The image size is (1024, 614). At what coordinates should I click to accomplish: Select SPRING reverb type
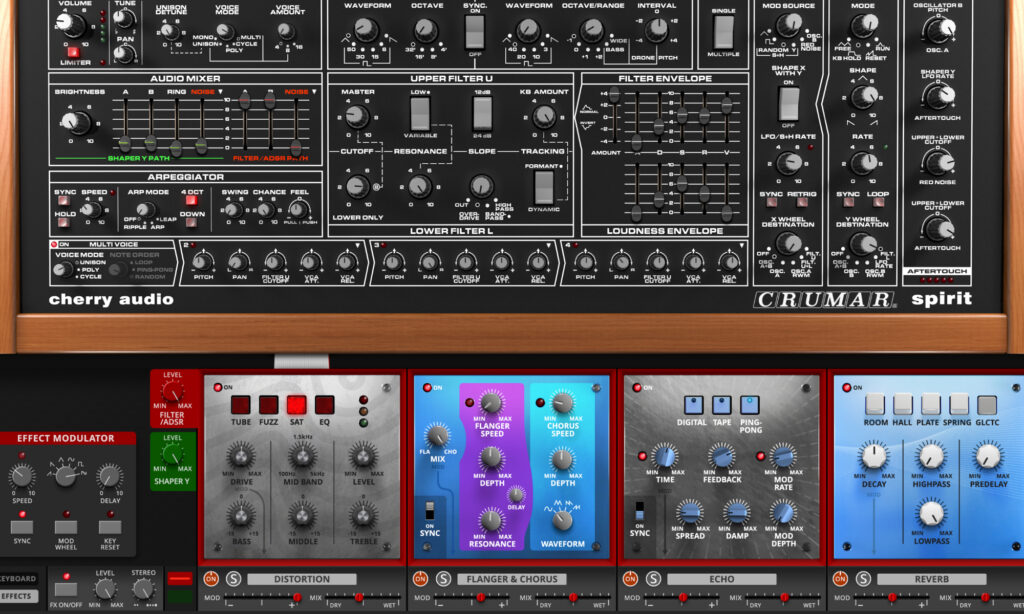959,404
